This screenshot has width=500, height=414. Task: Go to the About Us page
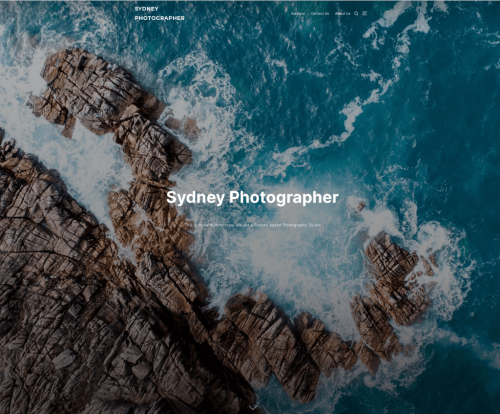pyautogui.click(x=342, y=14)
